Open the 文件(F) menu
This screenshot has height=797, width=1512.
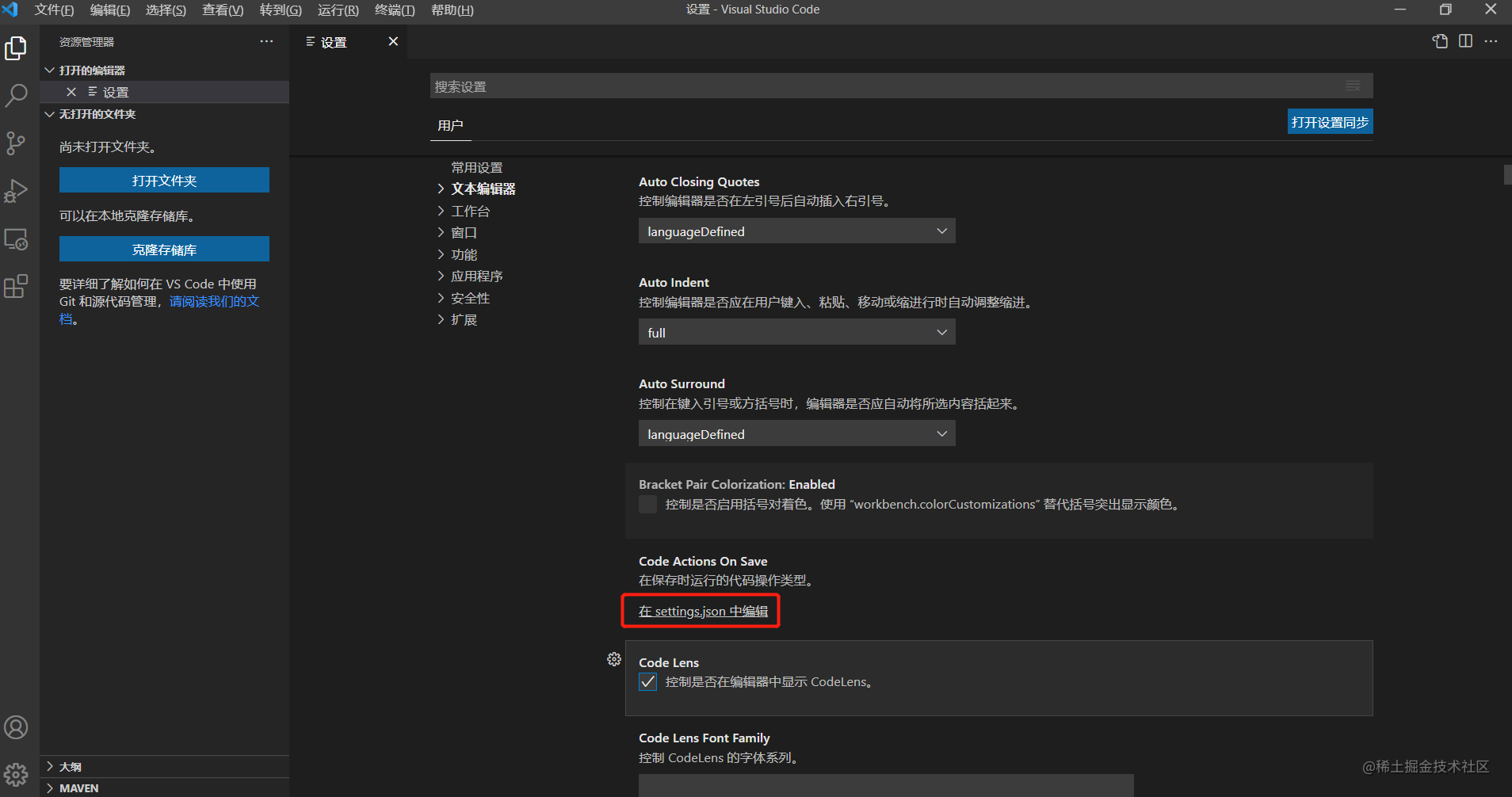click(54, 10)
